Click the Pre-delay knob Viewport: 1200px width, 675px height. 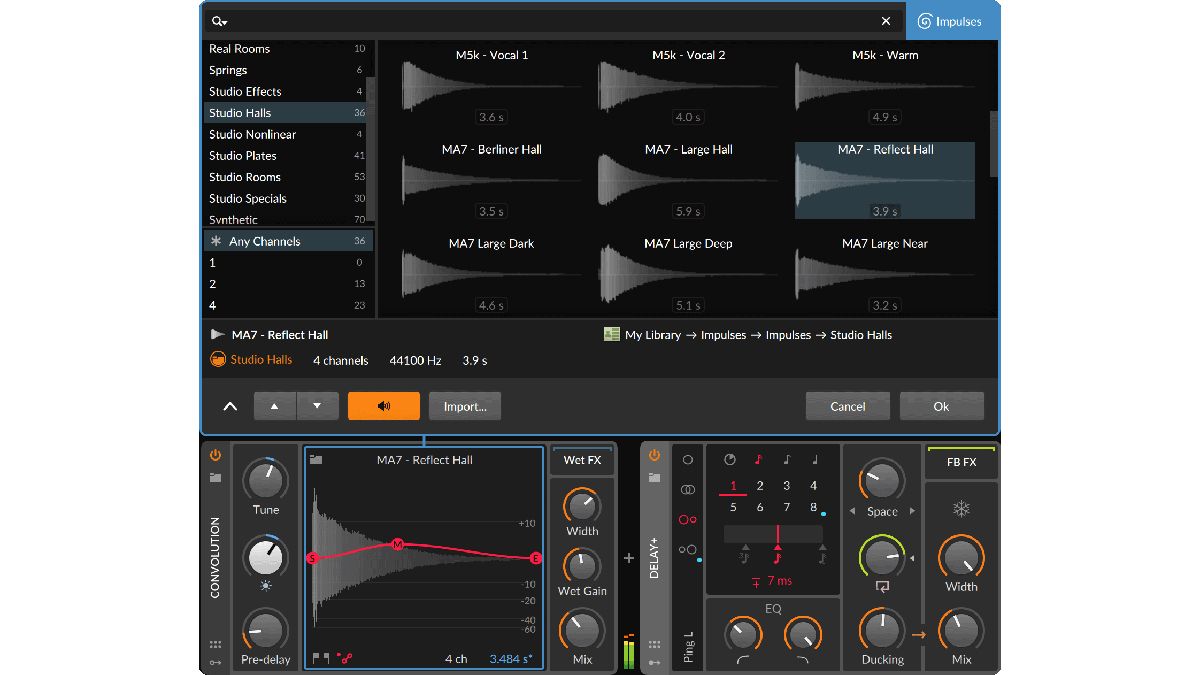pos(266,632)
